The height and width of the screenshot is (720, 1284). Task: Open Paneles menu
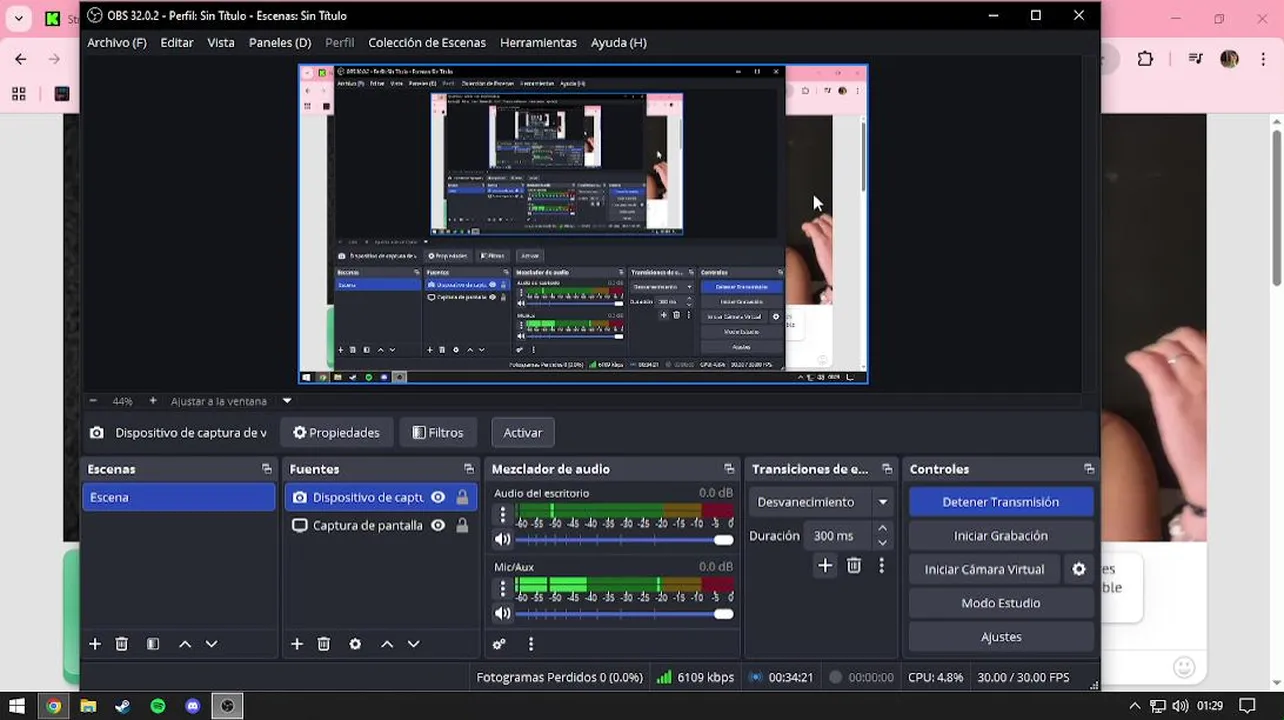point(280,42)
